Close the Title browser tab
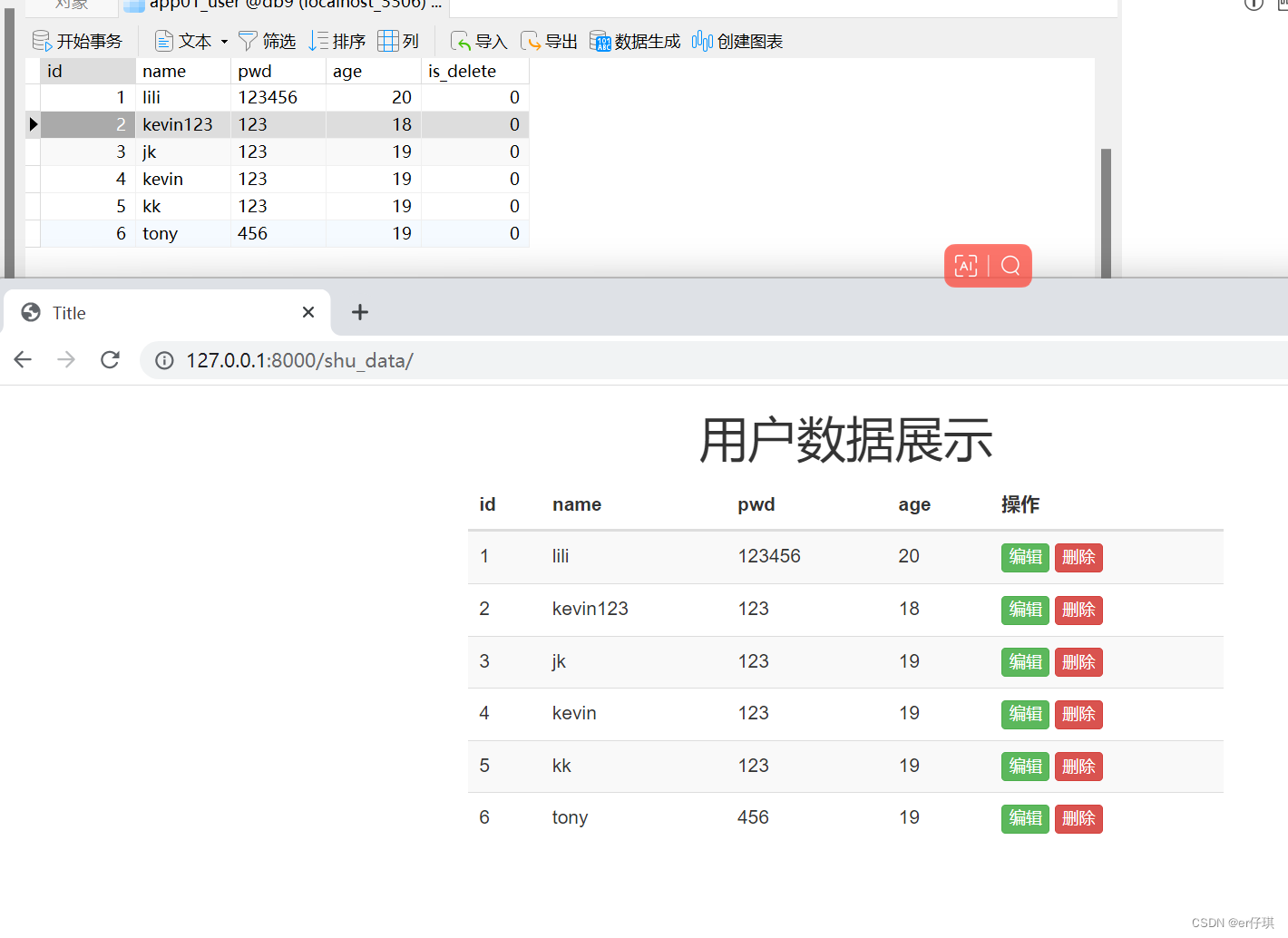The width and height of the screenshot is (1288, 938). click(x=308, y=312)
